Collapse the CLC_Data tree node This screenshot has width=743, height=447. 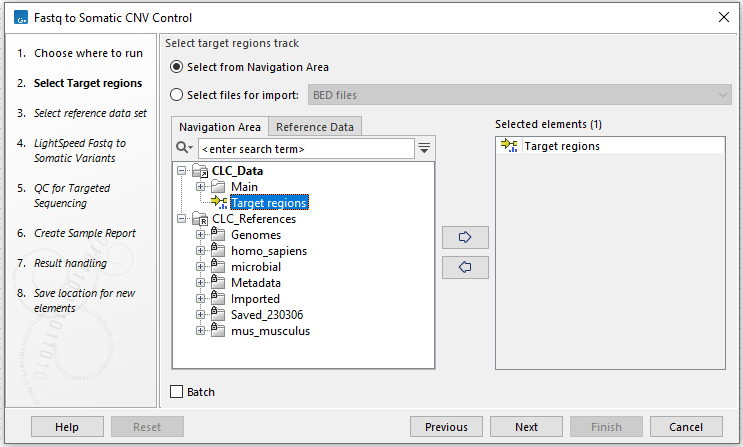point(181,171)
